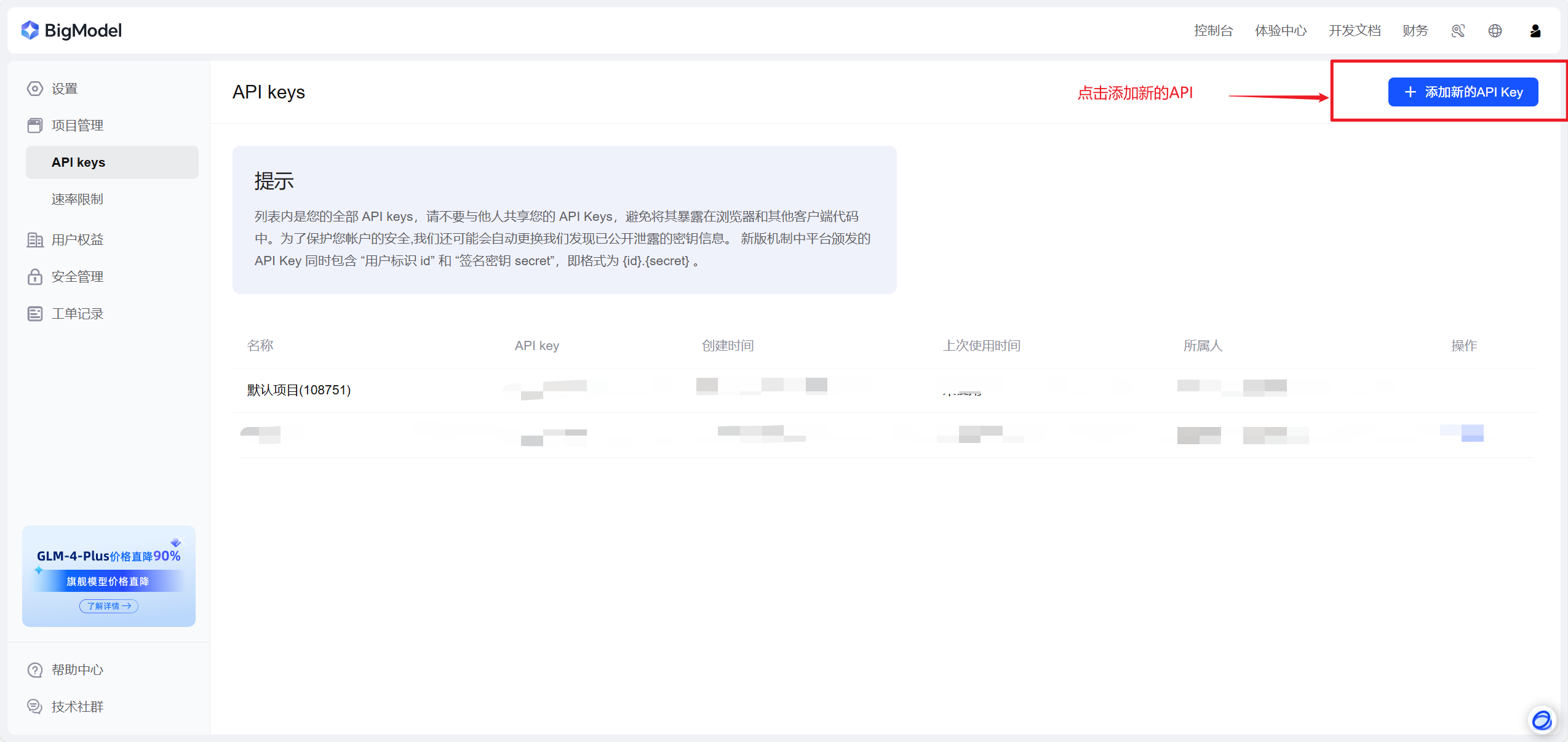Open the 设置 settings gear icon

[x=35, y=89]
